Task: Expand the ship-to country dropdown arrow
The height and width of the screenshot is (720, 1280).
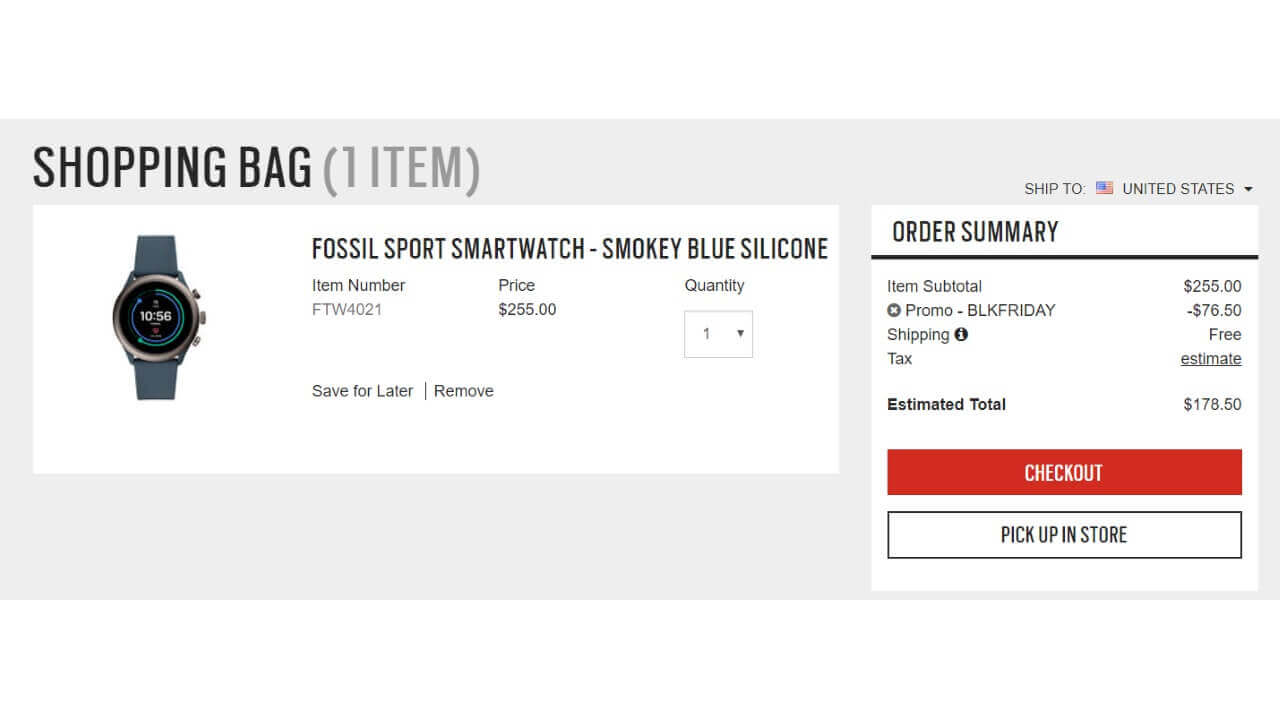Action: 1248,189
